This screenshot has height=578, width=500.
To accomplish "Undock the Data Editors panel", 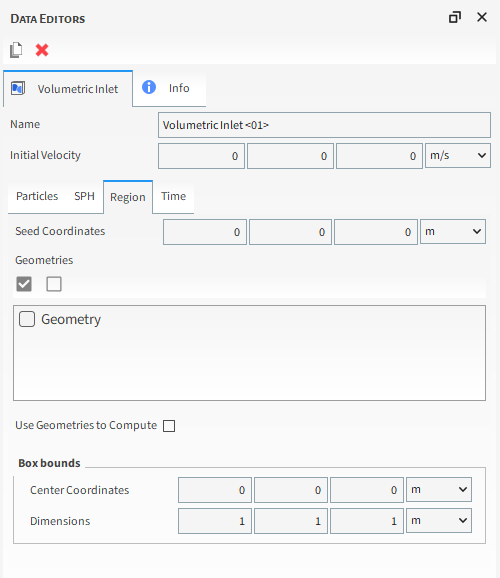I will [455, 17].
